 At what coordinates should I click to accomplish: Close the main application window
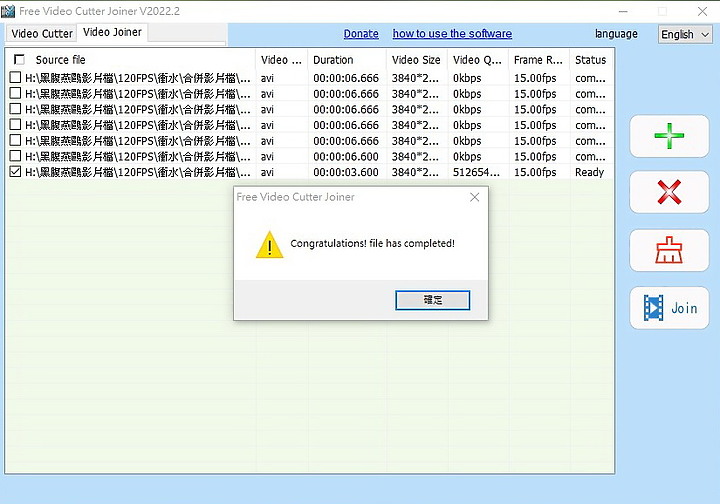tap(702, 11)
